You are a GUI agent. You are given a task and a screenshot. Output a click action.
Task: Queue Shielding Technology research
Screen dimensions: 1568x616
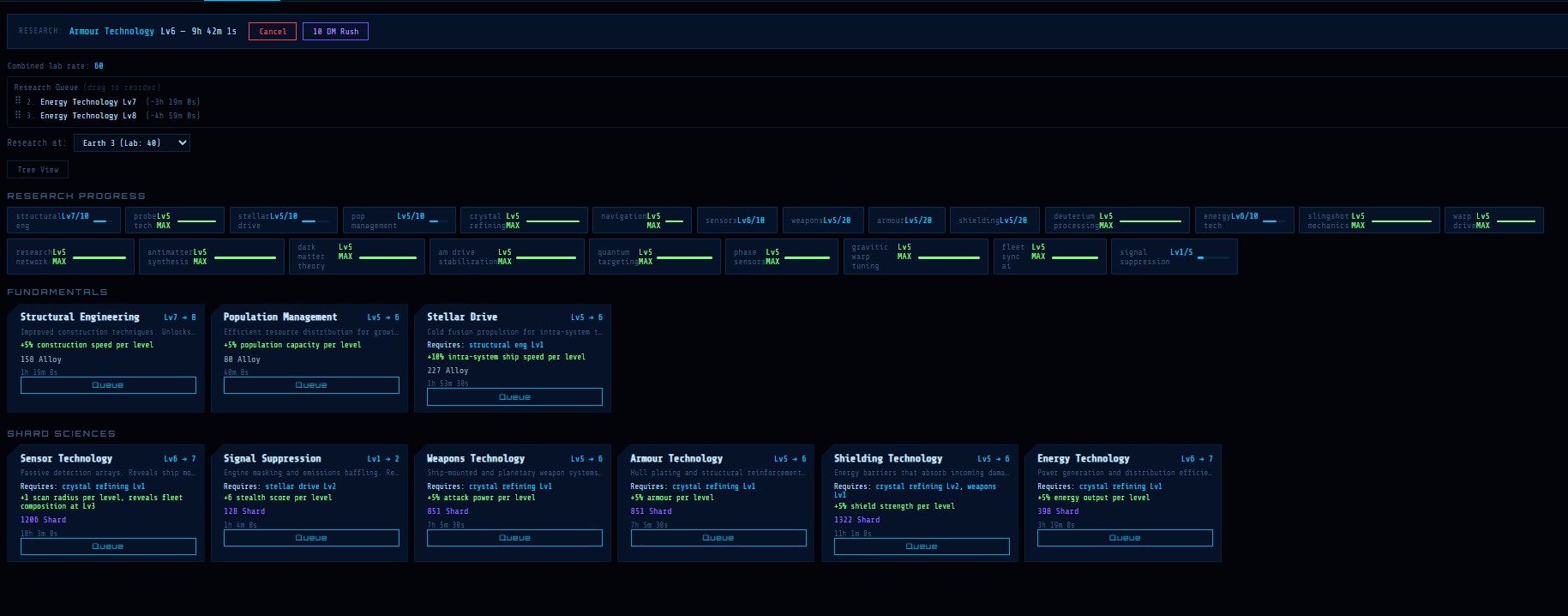(x=922, y=547)
